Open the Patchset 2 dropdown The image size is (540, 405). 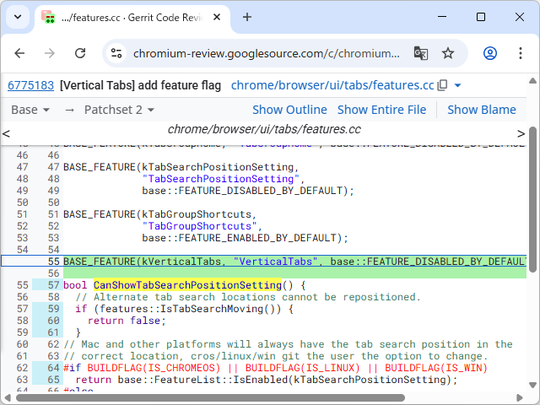point(119,110)
